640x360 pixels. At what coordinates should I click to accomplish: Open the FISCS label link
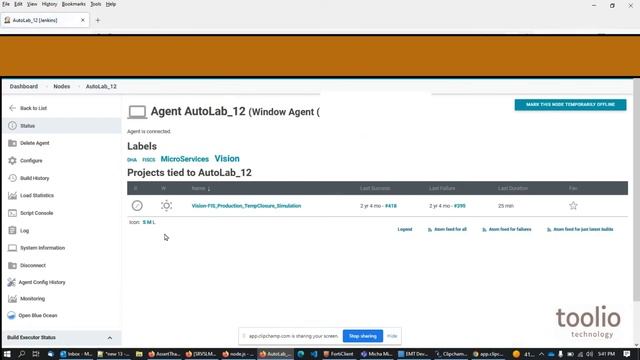(x=149, y=160)
